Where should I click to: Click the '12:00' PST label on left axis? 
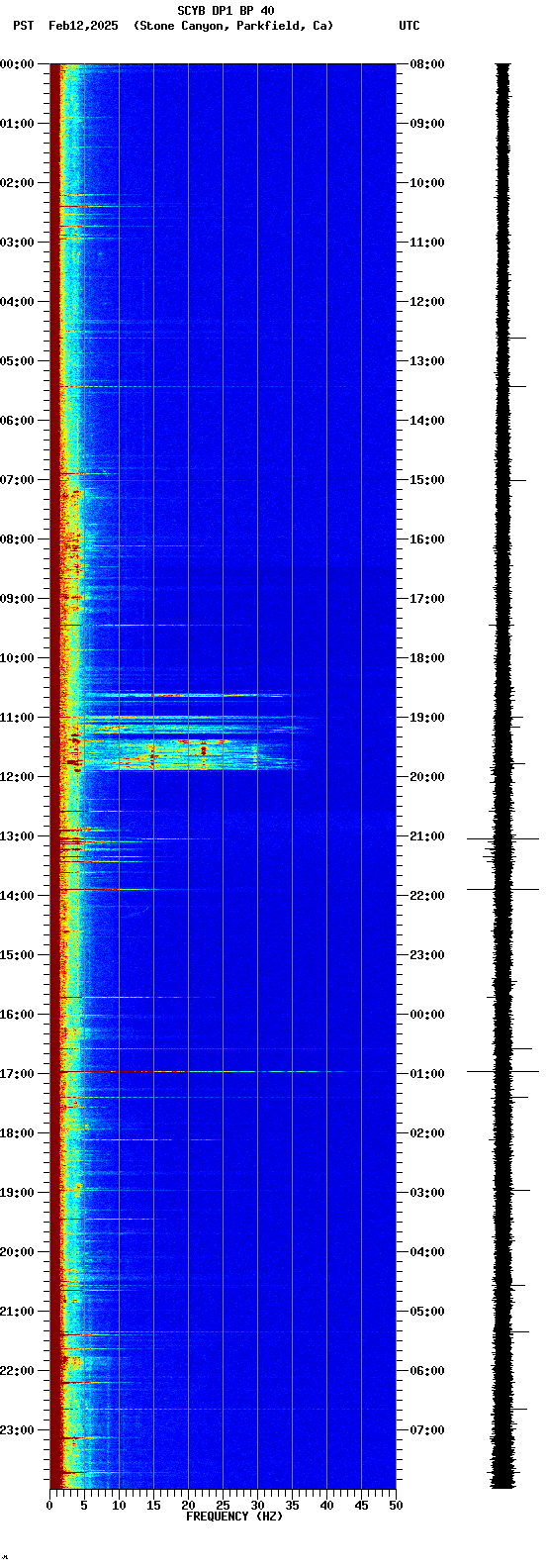click(17, 777)
